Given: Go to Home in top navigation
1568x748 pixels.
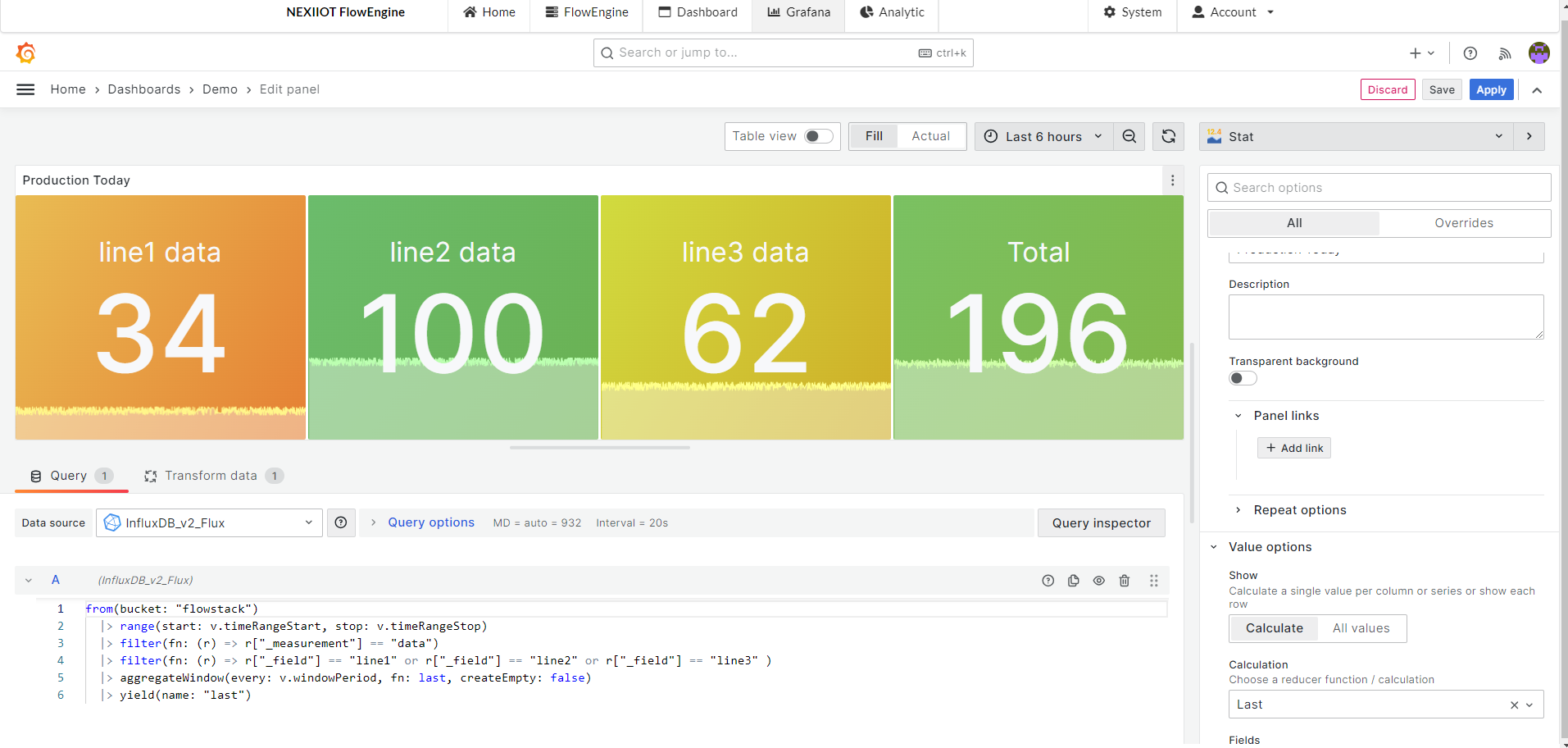Looking at the screenshot, I should 489,12.
